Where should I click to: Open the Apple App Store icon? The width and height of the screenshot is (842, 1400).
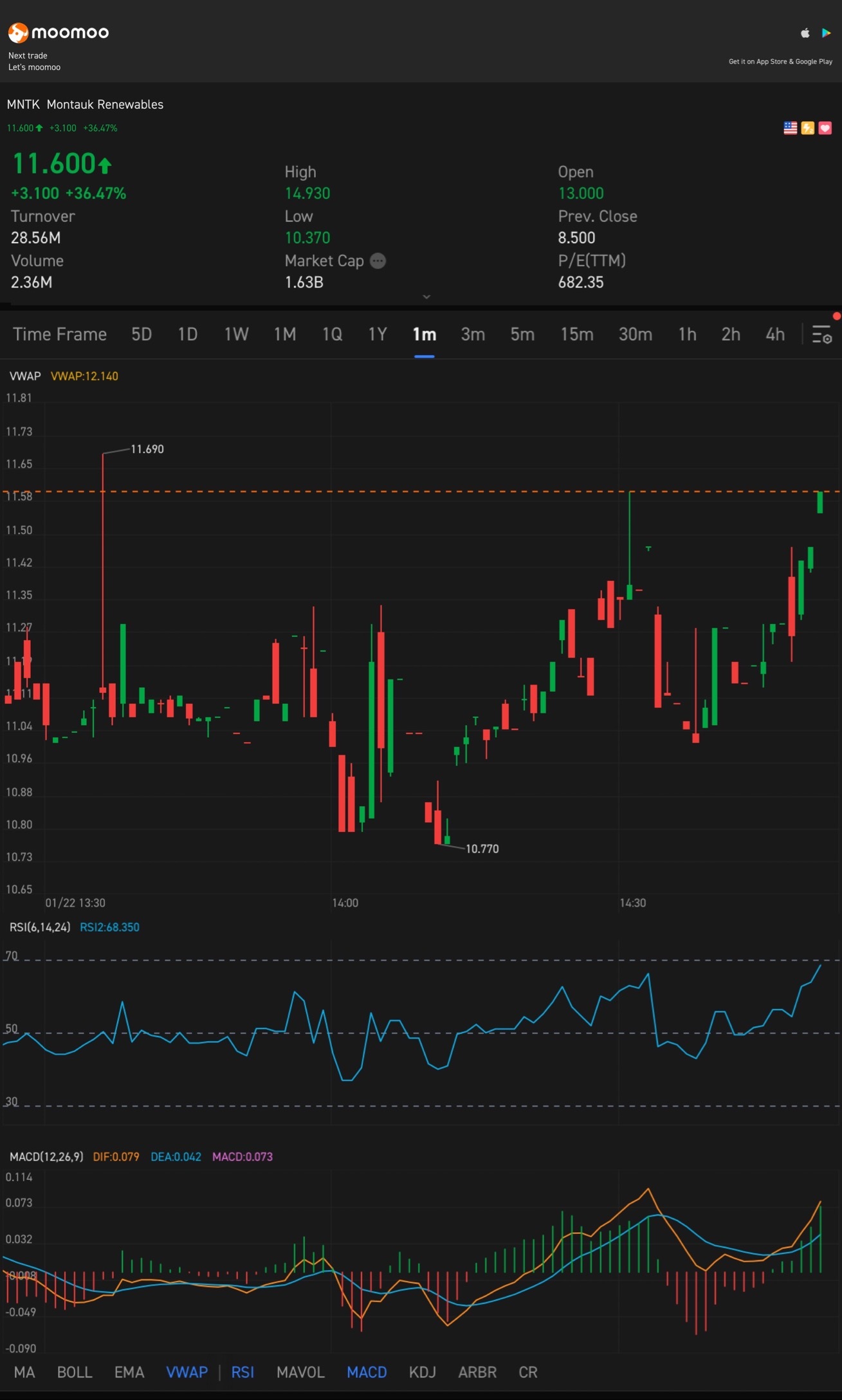[x=805, y=33]
